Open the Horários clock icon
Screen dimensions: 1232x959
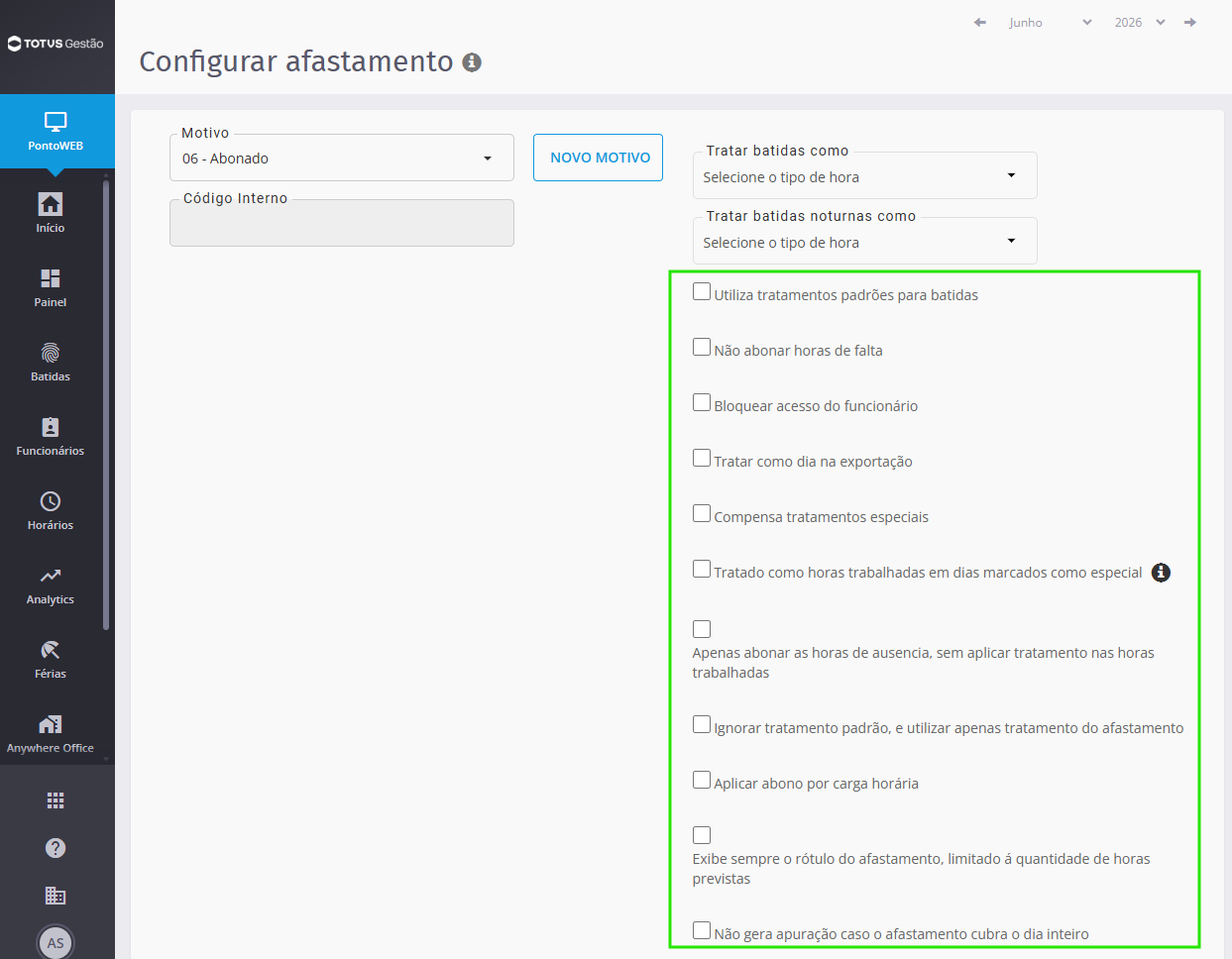51,501
